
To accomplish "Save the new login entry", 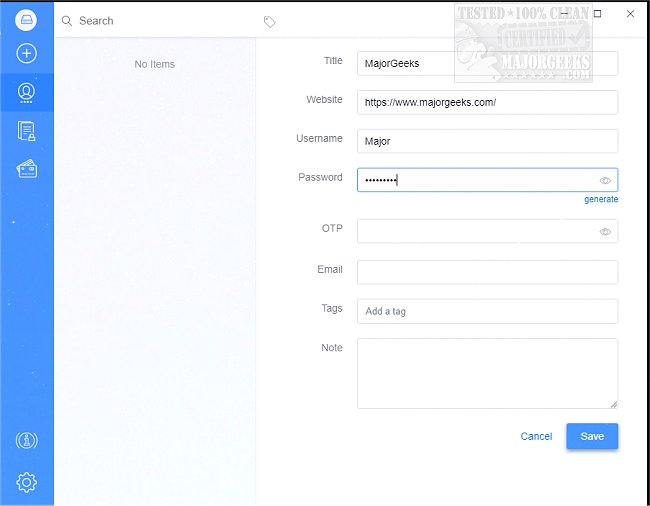I will click(x=592, y=436).
